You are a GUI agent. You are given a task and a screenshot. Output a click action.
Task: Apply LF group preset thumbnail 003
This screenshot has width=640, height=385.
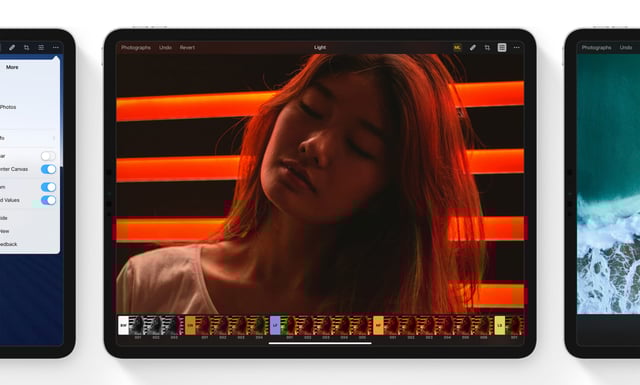point(326,325)
